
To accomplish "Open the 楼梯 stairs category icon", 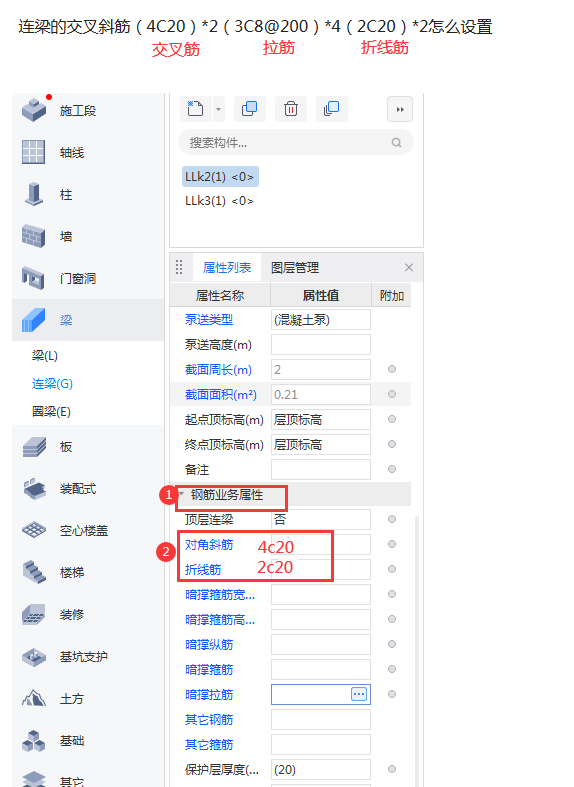I will click(x=34, y=572).
